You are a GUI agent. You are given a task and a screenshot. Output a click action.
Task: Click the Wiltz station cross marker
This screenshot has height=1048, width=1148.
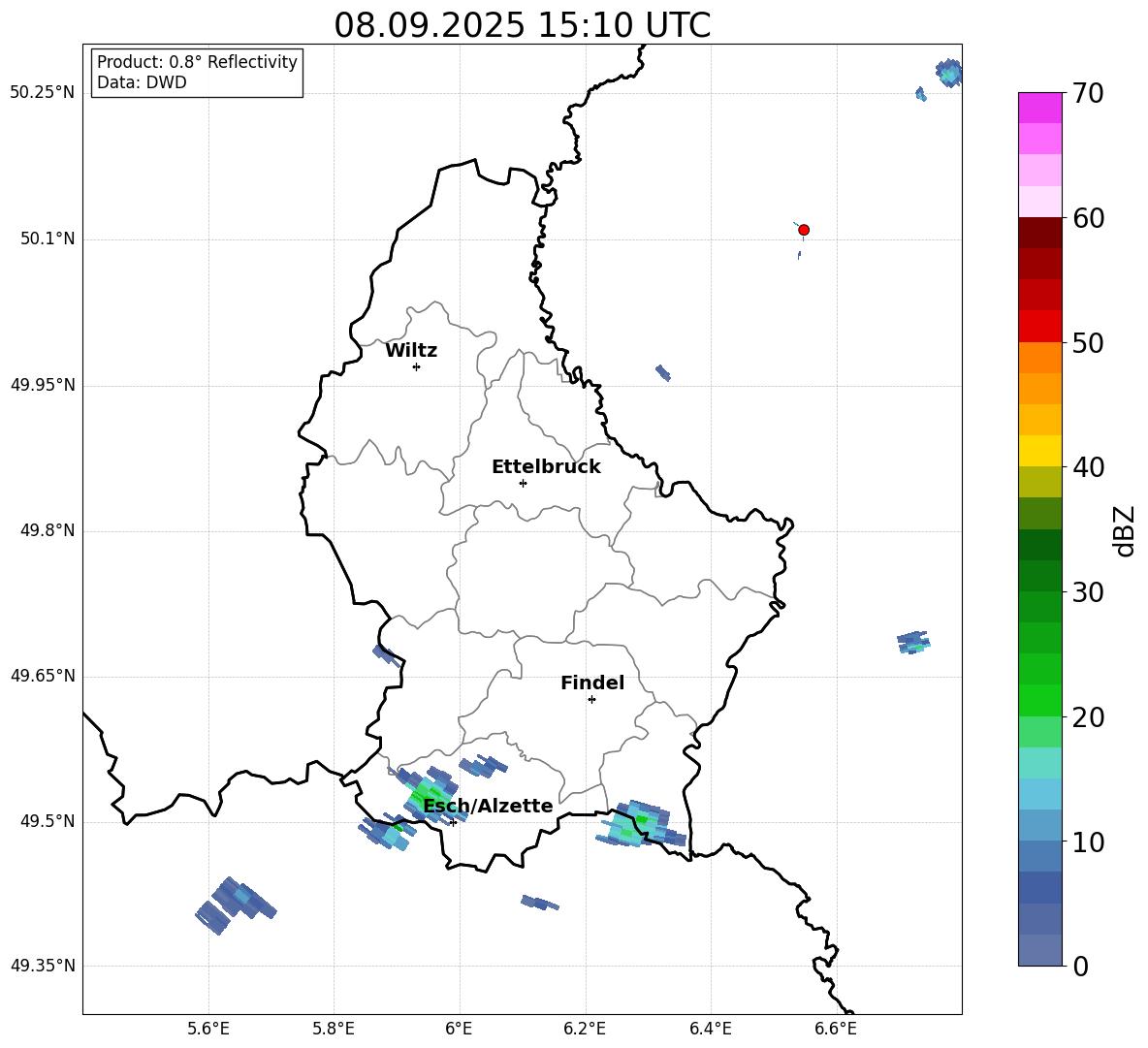[416, 366]
